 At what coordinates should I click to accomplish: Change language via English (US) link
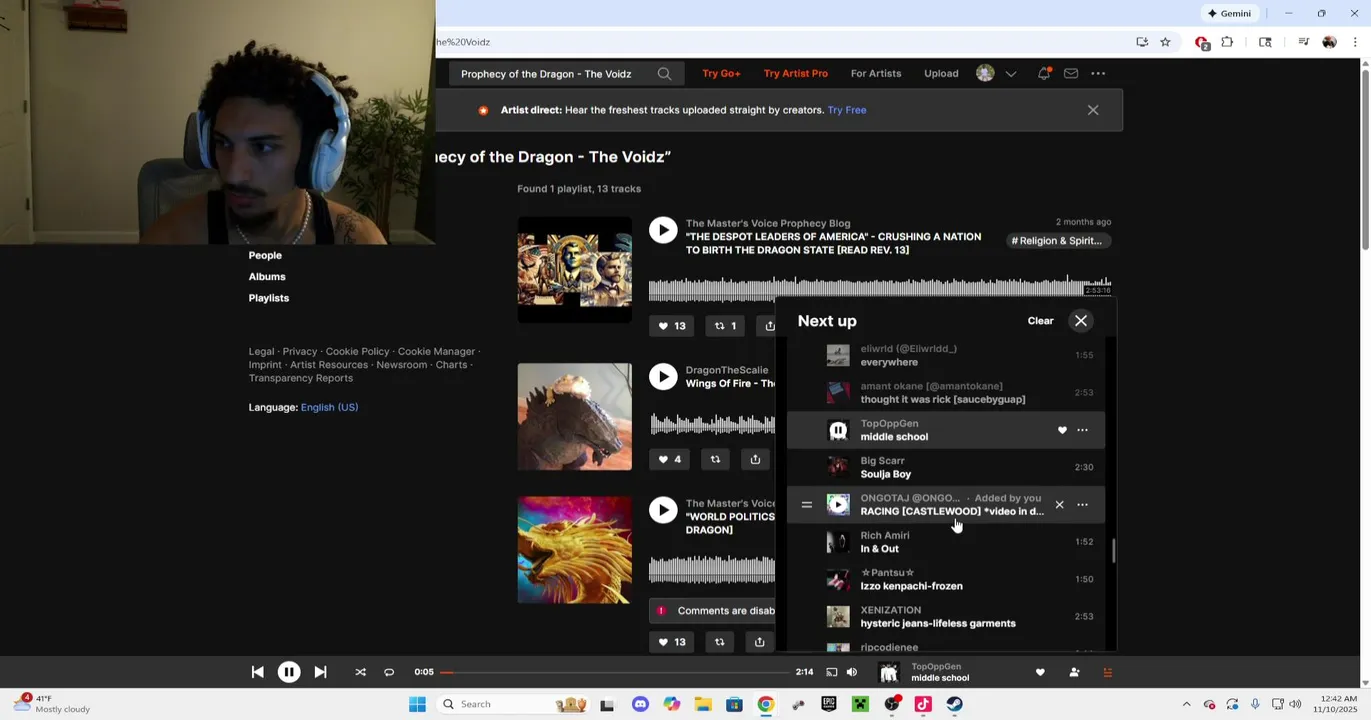[329, 408]
